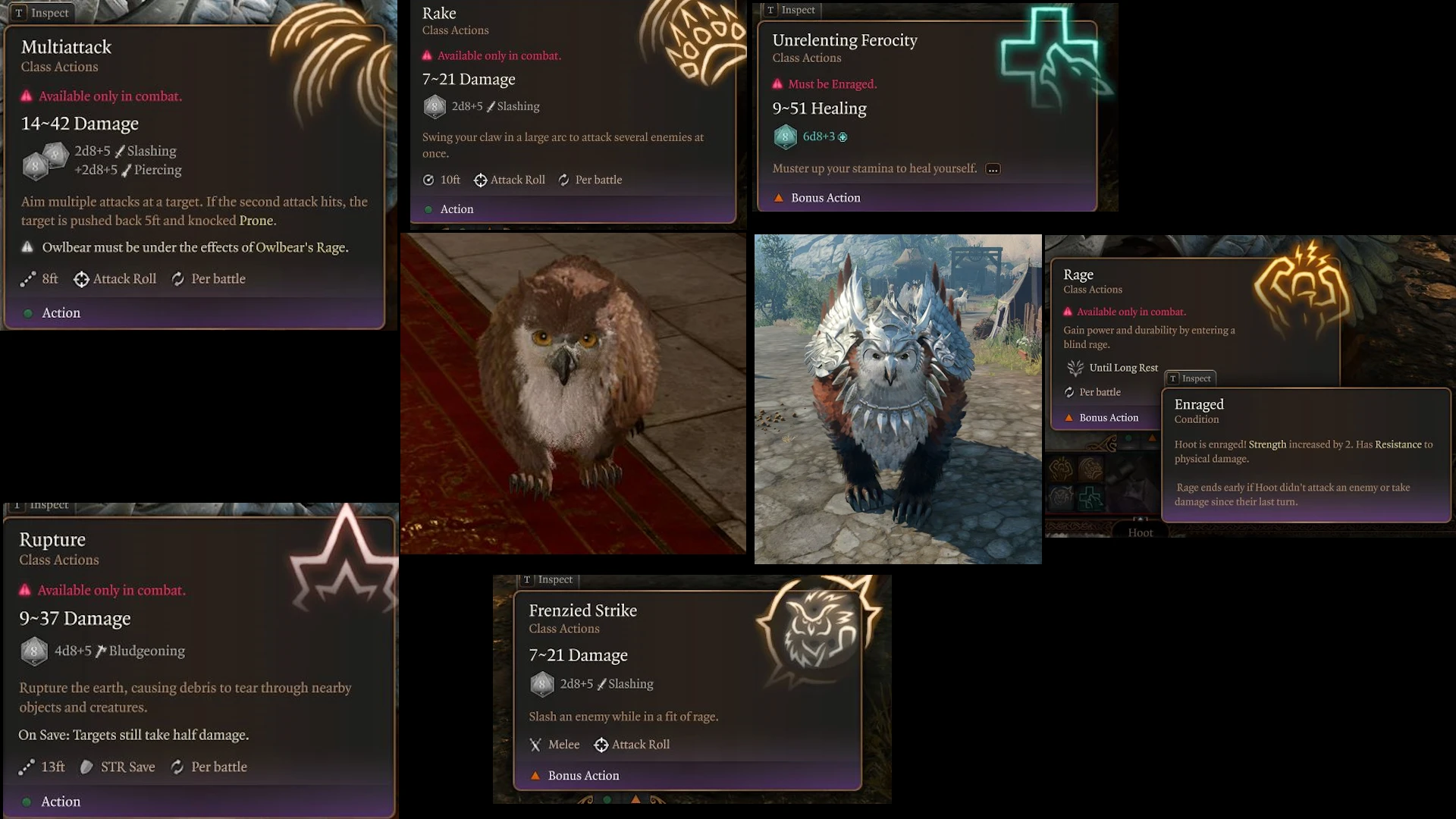
Task: Click the 'Resistance' keyword in Enraged tooltip
Action: (1398, 444)
